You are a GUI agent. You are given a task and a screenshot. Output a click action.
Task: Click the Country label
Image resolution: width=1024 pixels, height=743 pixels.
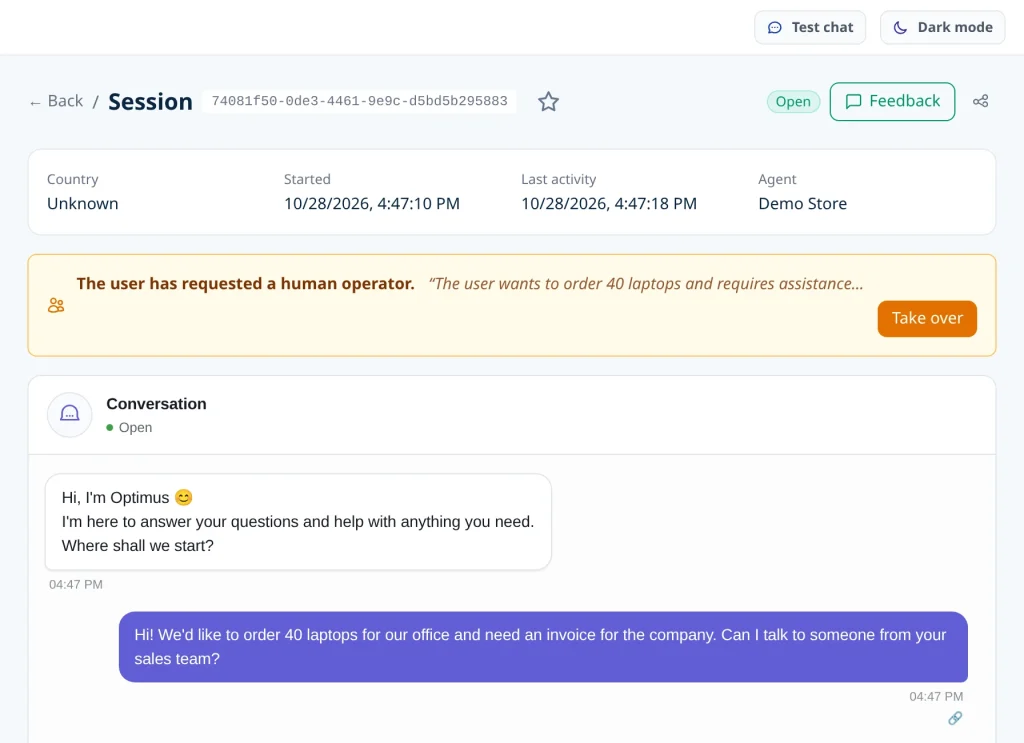[72, 179]
